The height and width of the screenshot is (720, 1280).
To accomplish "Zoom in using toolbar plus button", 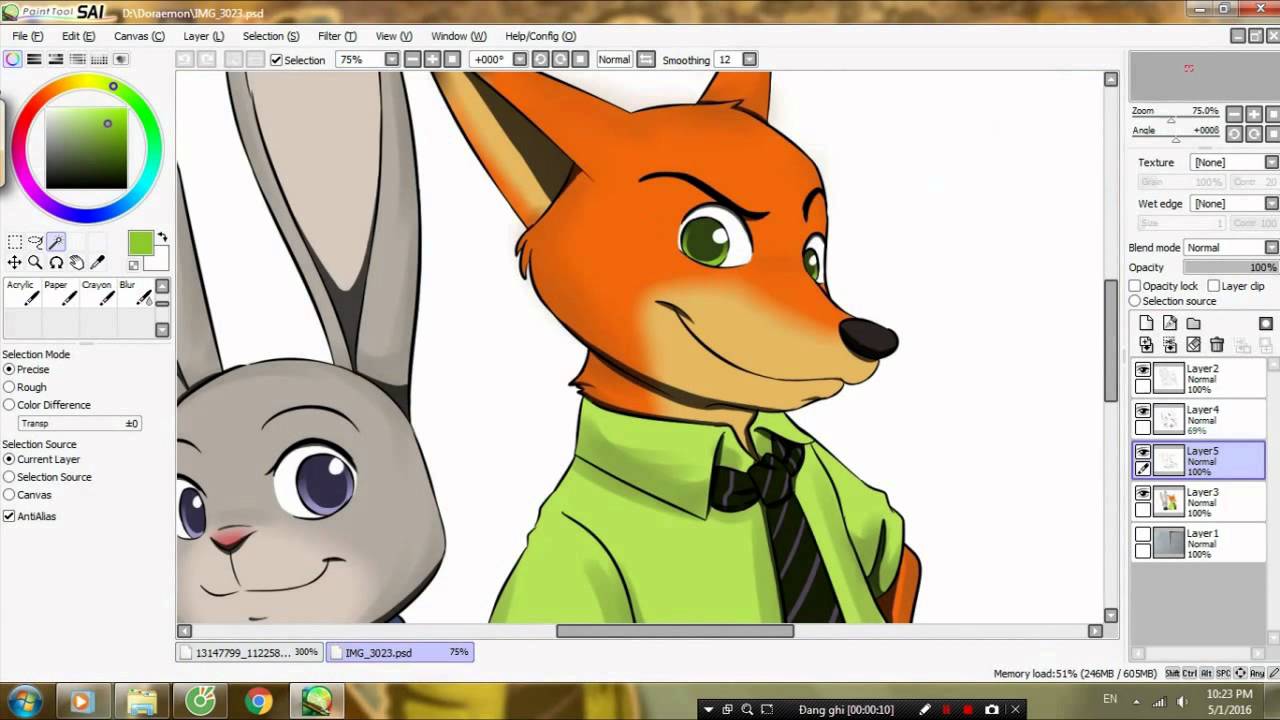I will [432, 59].
